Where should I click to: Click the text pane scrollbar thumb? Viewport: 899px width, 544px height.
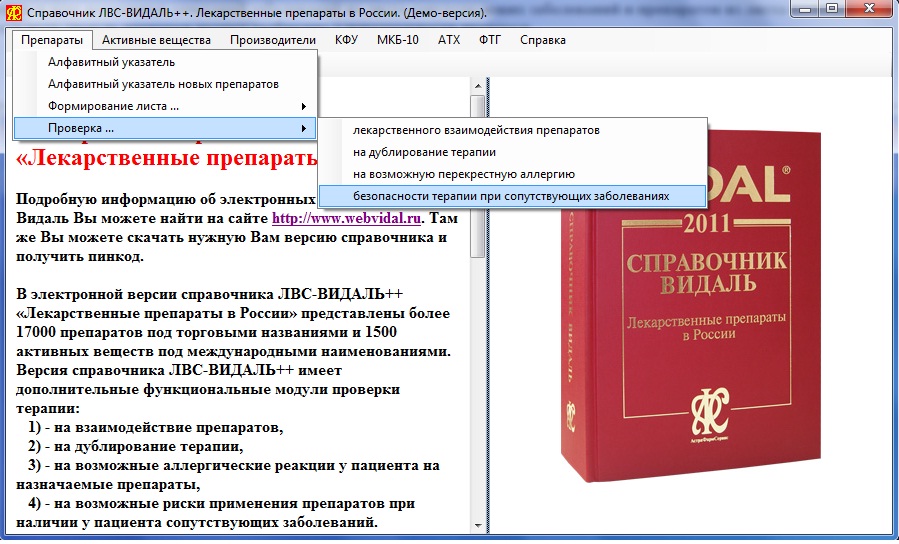pyautogui.click(x=478, y=177)
